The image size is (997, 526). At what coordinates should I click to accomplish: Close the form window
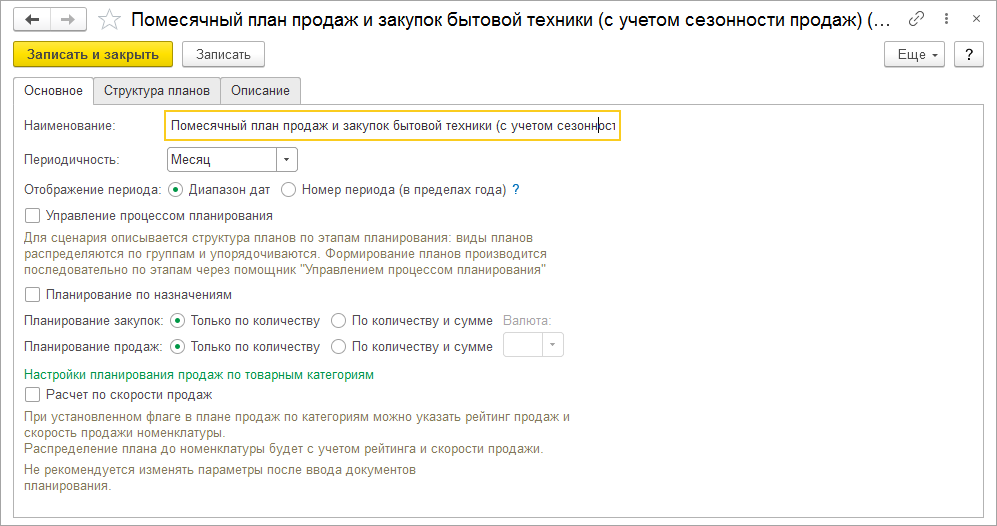pos(976,19)
